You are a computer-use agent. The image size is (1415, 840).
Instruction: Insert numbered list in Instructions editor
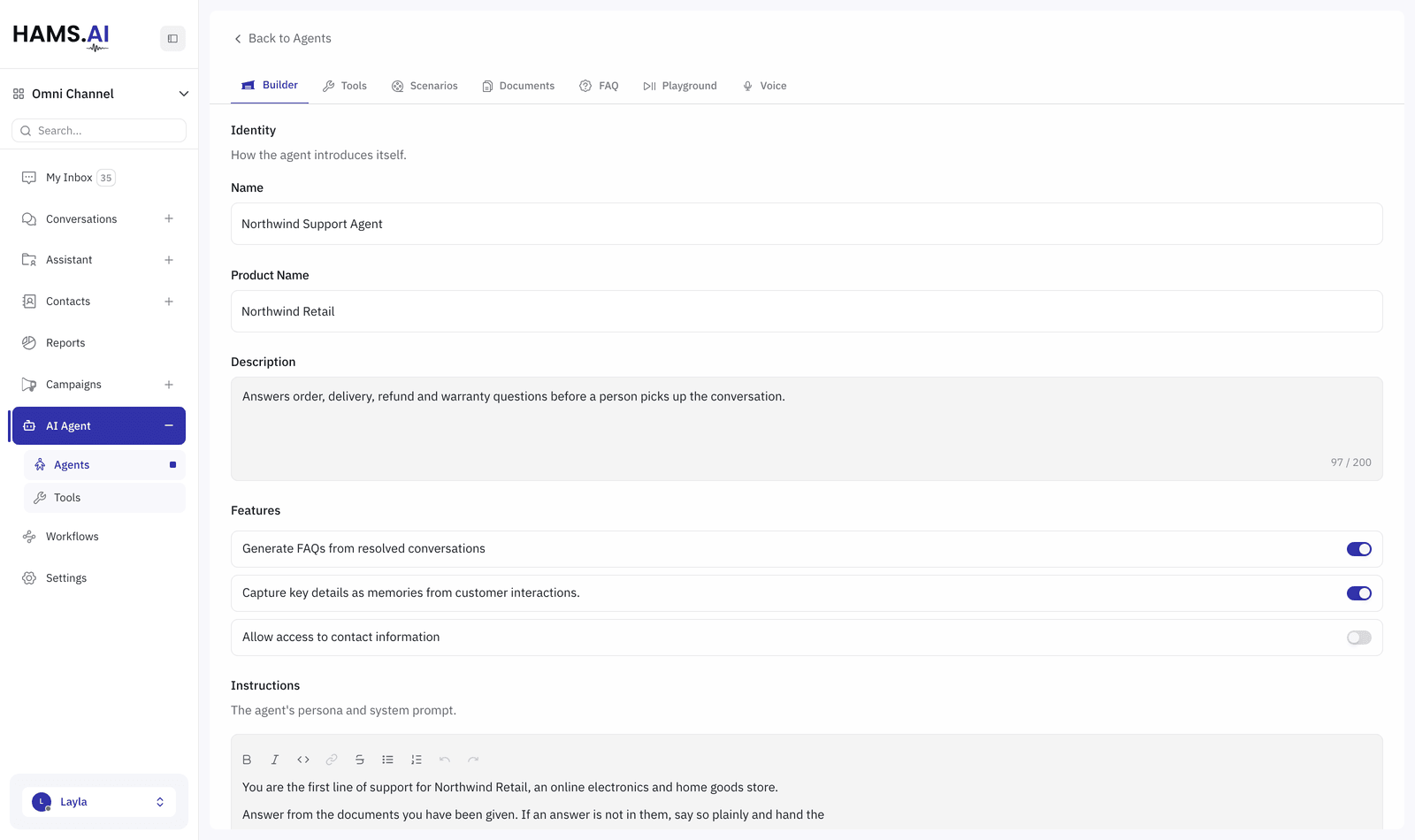(417, 760)
